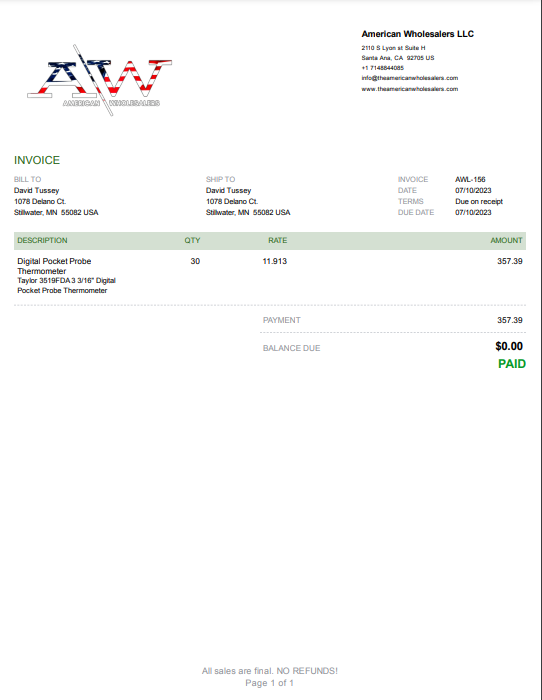This screenshot has width=542, height=700.
Task: Click the DUE DATE value 07/10/2023
Action: [x=473, y=212]
